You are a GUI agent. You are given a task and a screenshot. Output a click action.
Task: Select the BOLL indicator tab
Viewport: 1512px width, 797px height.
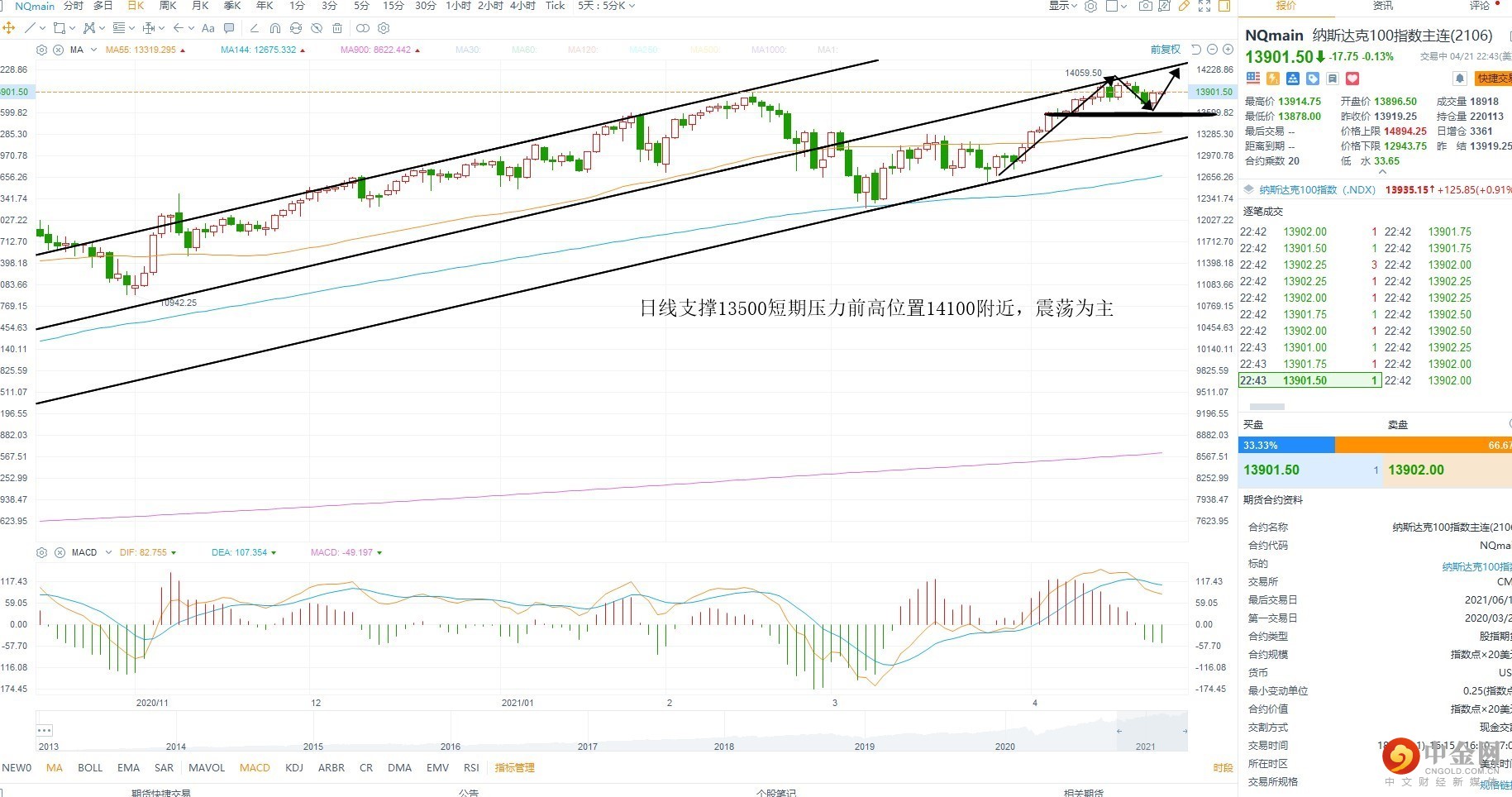click(x=90, y=768)
